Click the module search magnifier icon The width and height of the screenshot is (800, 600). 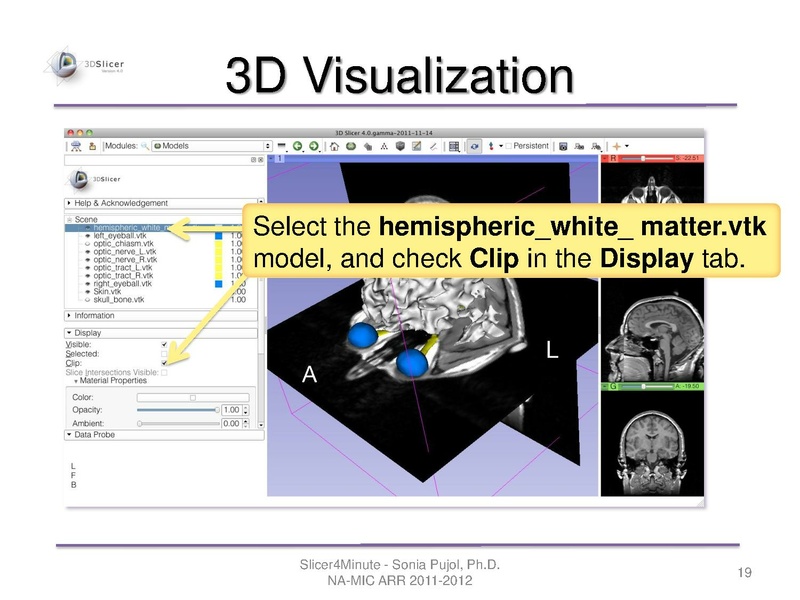pyautogui.click(x=145, y=146)
